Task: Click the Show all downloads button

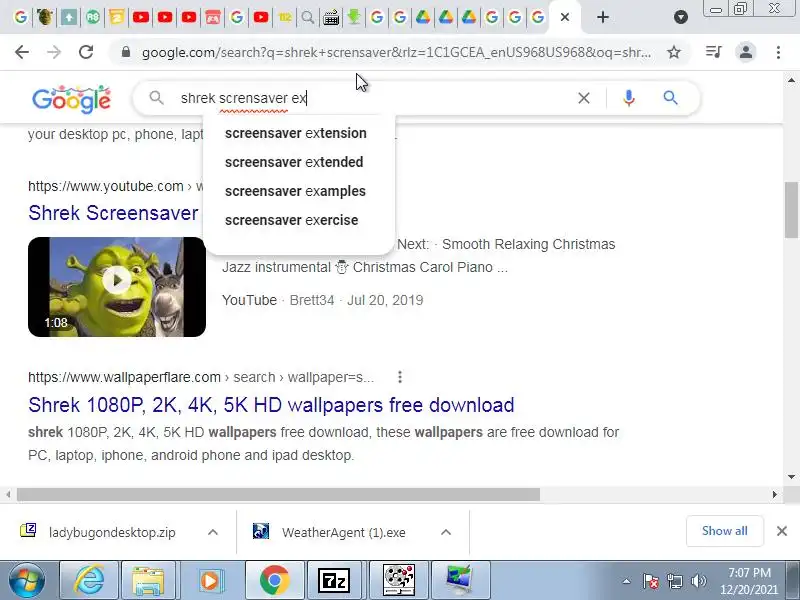Action: (x=724, y=531)
